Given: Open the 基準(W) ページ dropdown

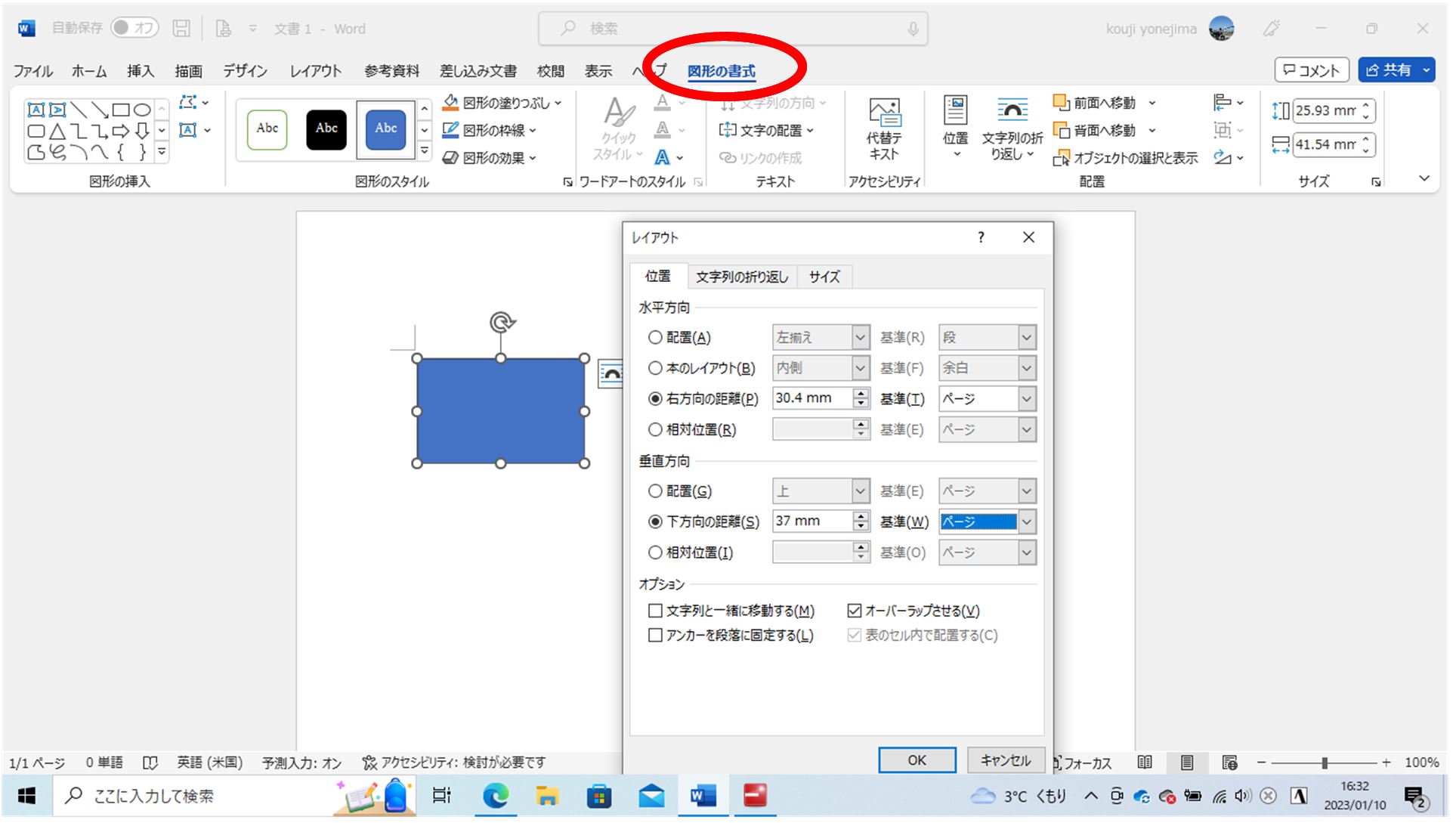Looking at the screenshot, I should [x=988, y=521].
